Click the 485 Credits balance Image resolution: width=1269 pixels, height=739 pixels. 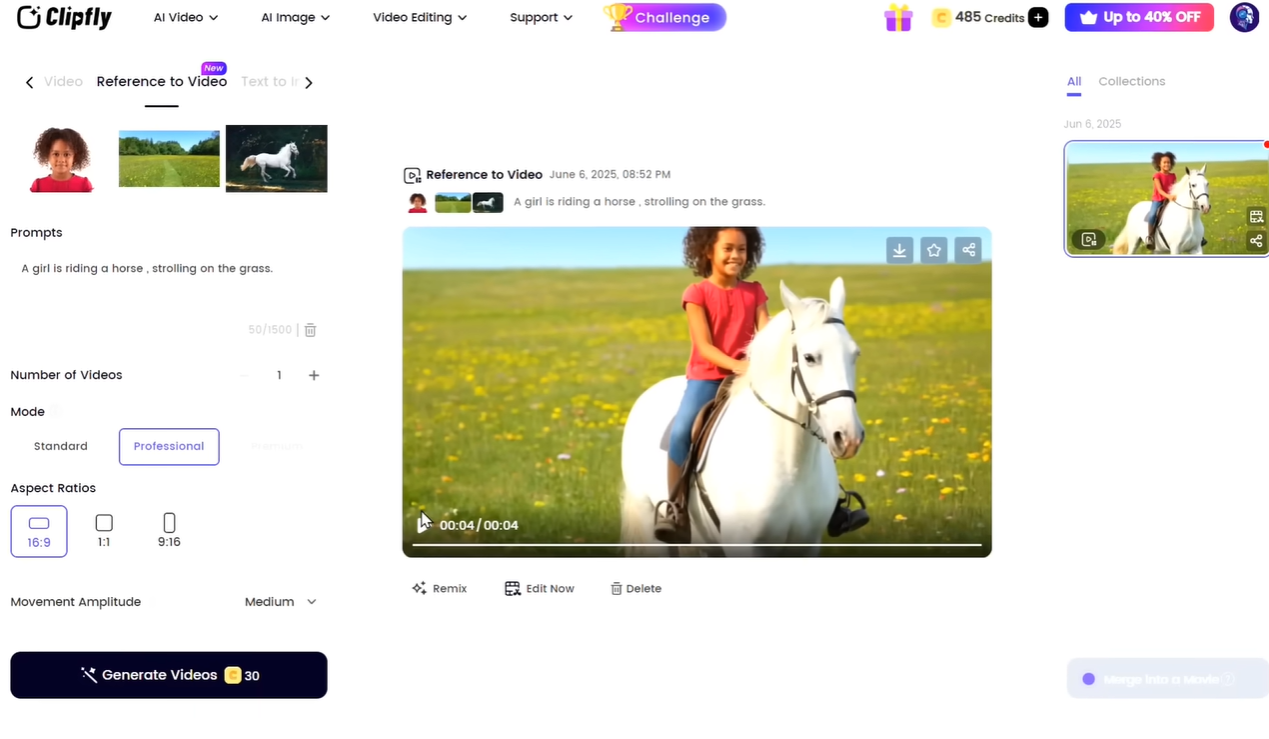978,18
